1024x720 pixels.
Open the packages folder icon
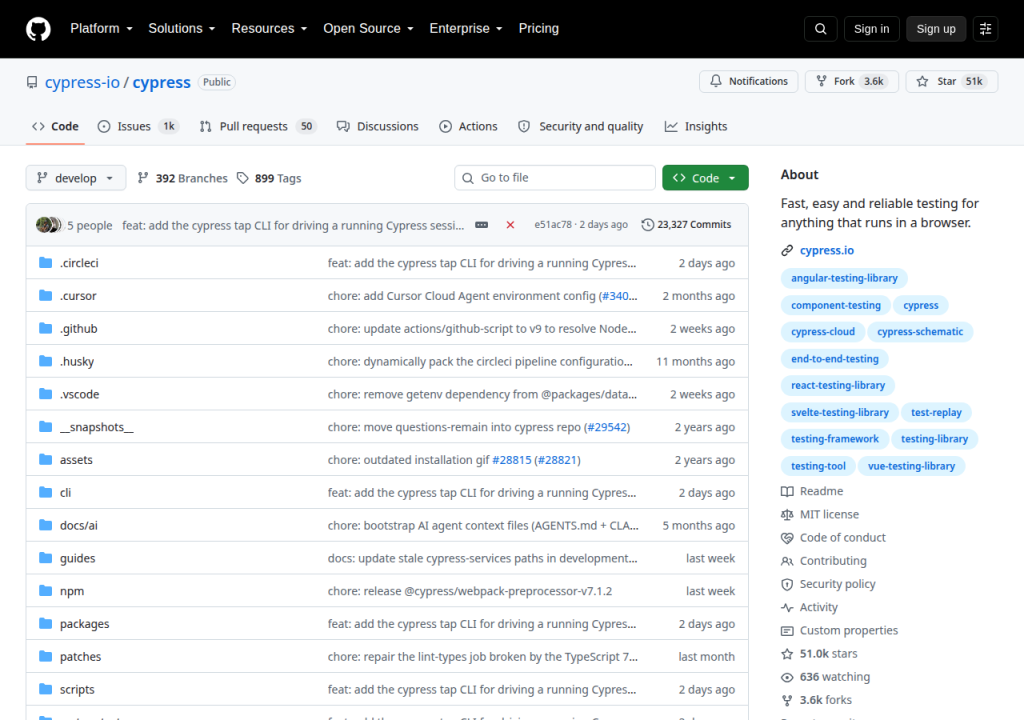[45, 623]
